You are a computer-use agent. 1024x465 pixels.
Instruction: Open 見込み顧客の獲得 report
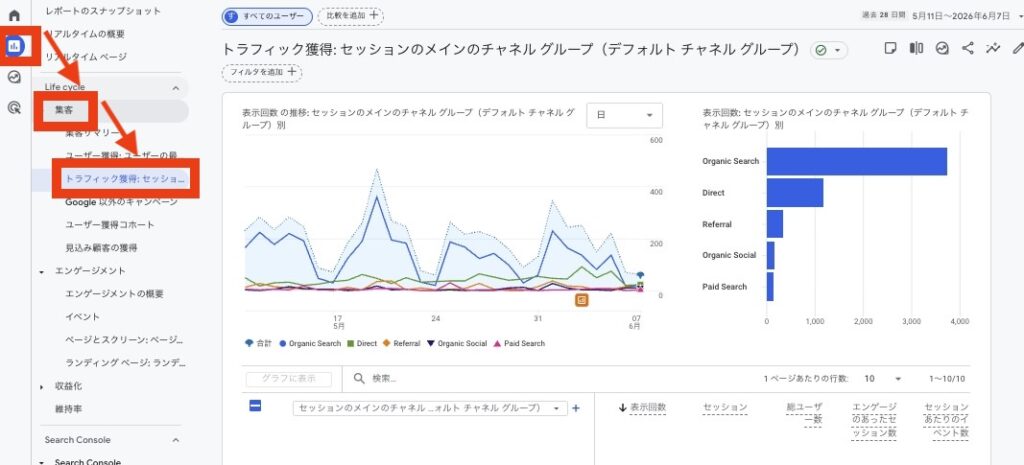(x=101, y=248)
